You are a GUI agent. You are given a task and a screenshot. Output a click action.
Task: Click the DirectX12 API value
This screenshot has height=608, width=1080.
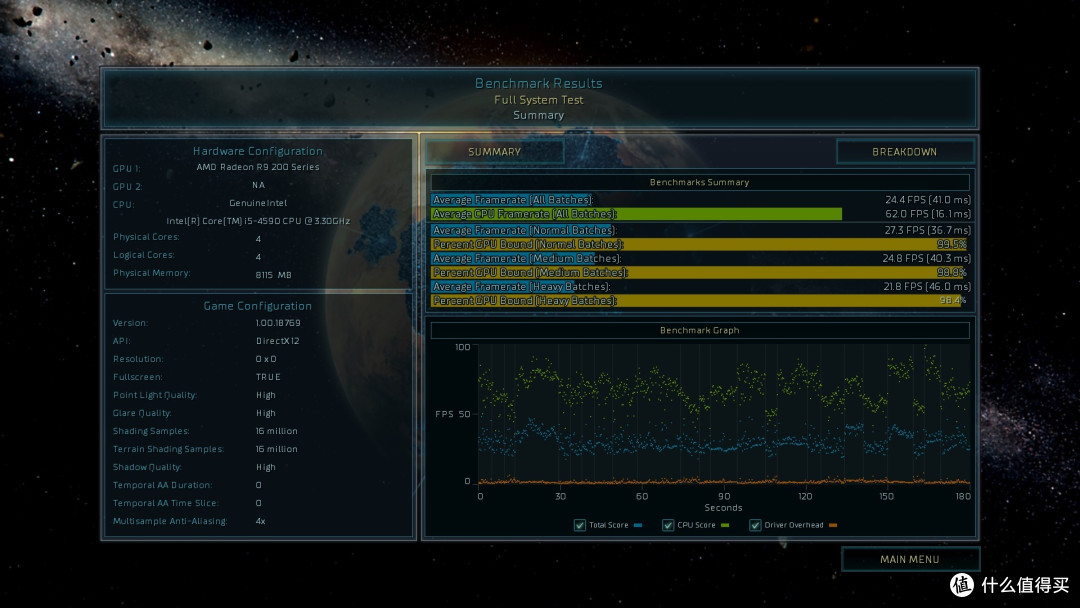278,341
